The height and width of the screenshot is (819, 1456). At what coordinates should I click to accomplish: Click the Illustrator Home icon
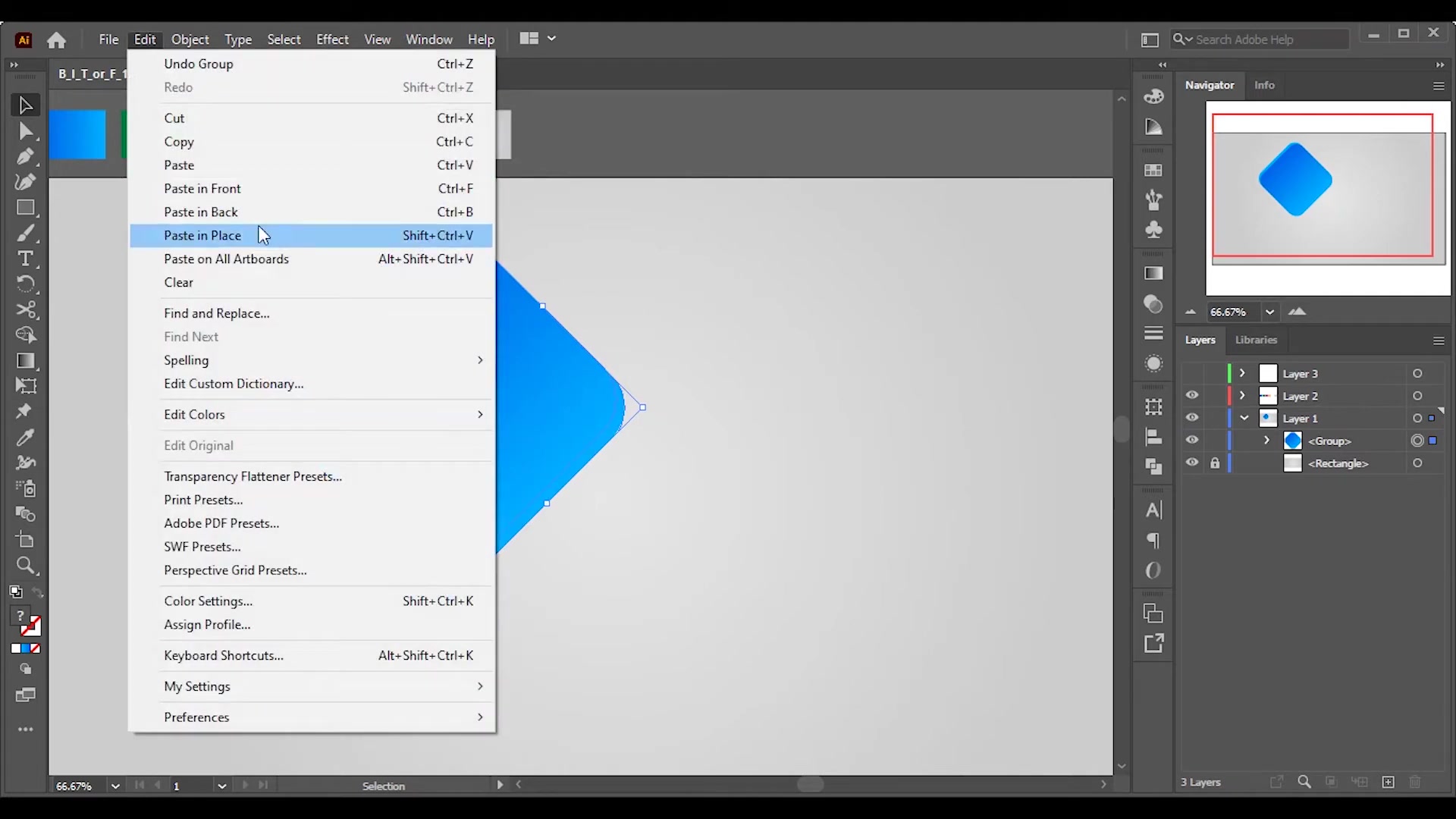[56, 39]
